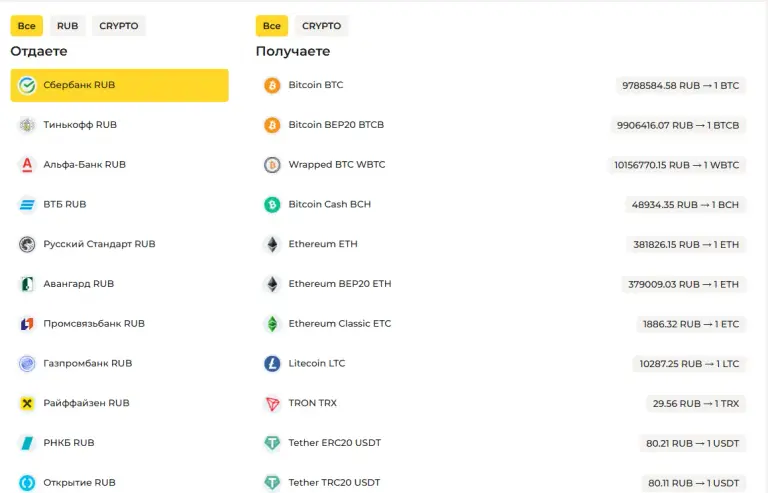Image resolution: width=768 pixels, height=493 pixels.
Task: Click the Alfa-Bank red letter A icon
Action: [x=27, y=164]
